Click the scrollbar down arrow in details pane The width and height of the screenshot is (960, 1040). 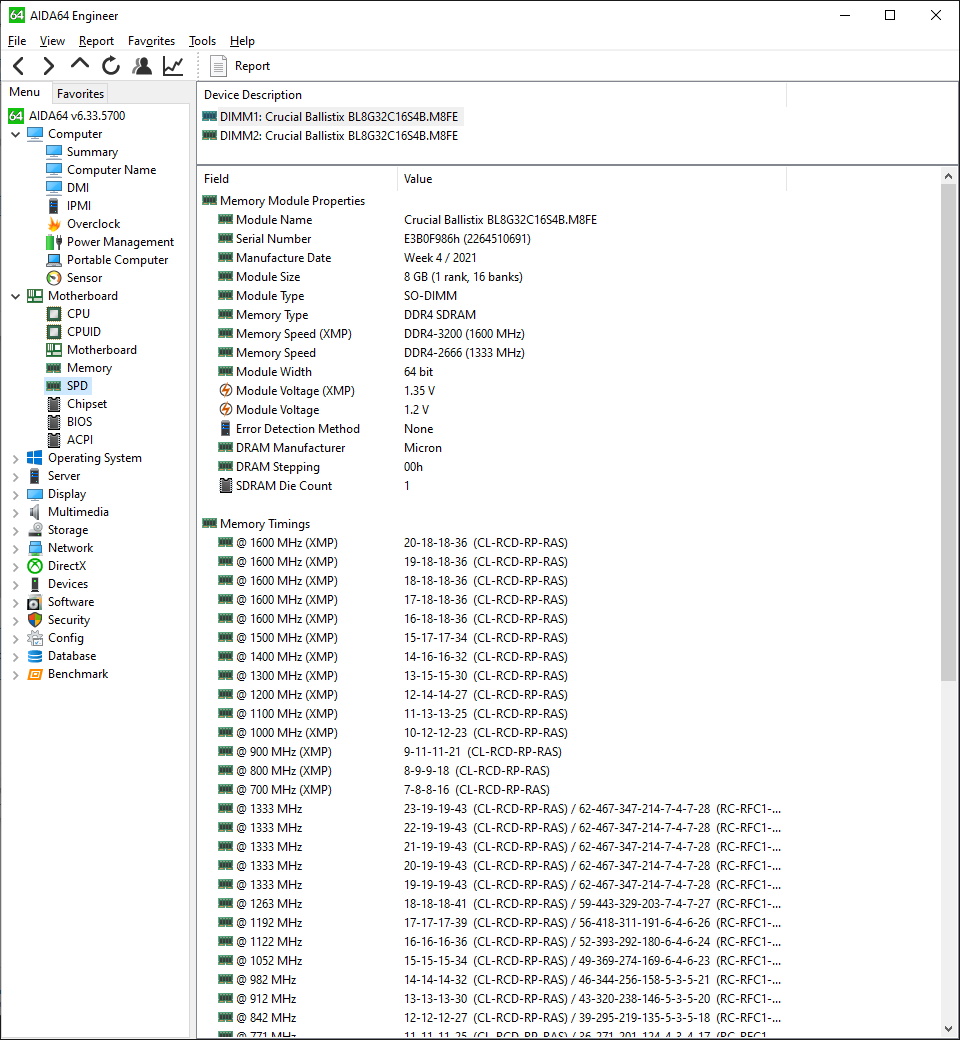click(x=948, y=1029)
